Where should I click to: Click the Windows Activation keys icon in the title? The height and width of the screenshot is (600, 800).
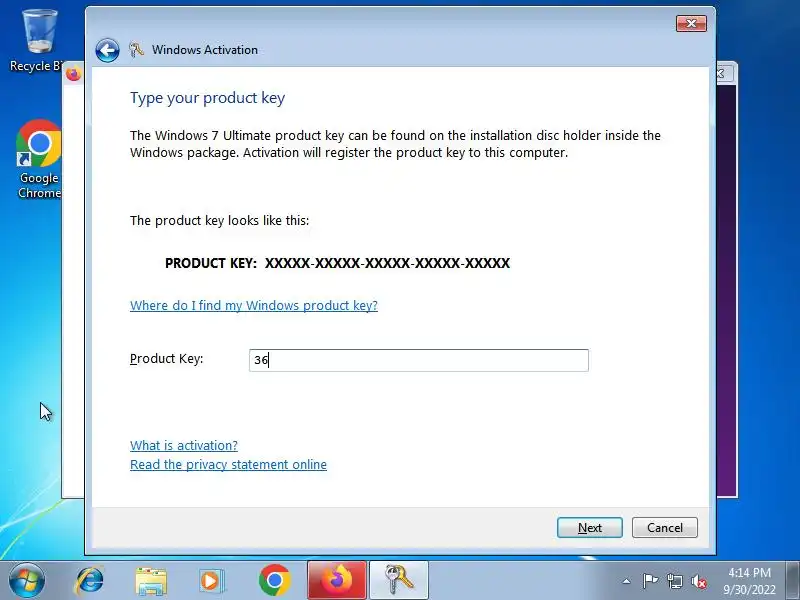click(x=136, y=49)
